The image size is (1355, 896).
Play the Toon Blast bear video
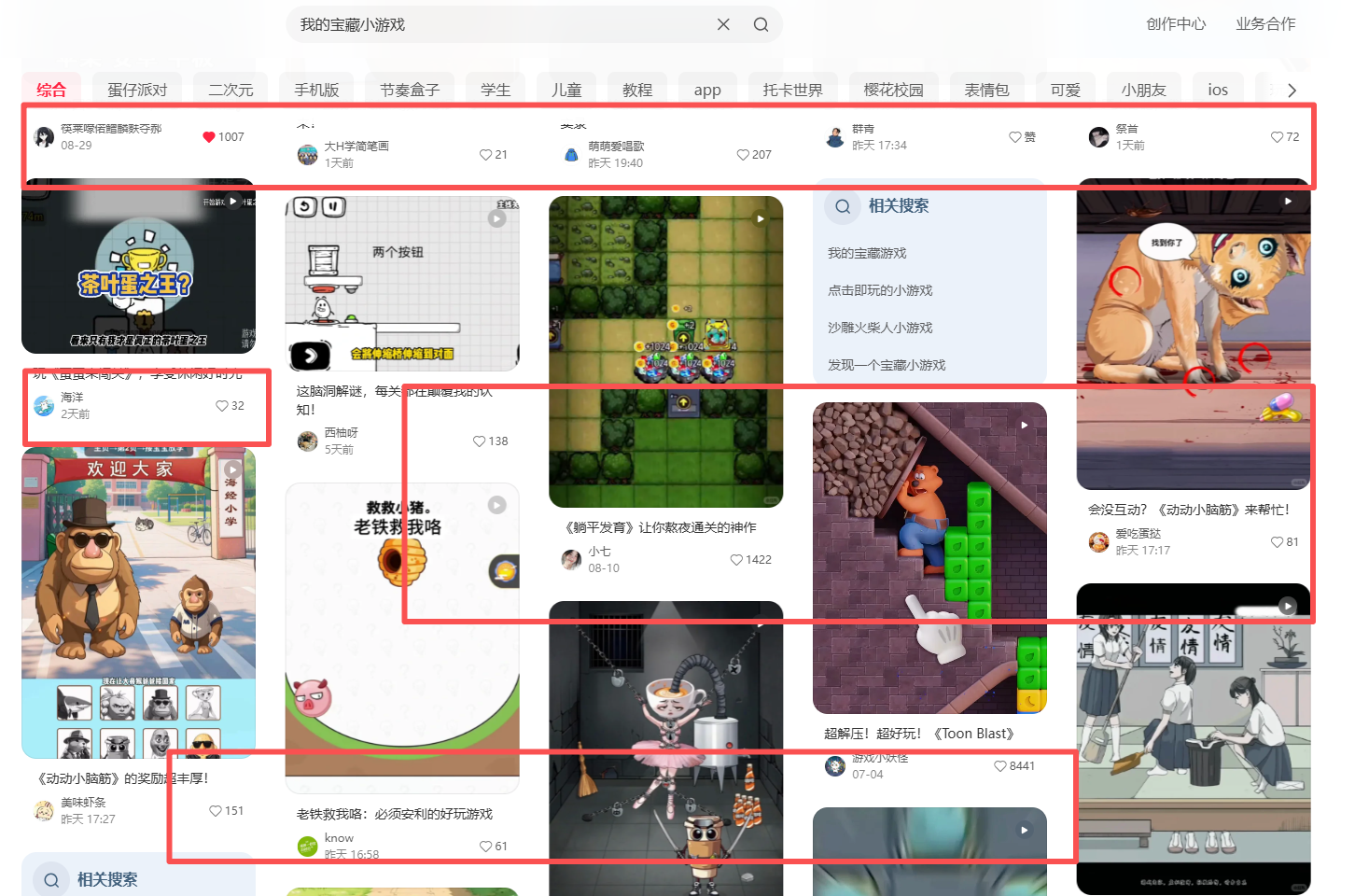click(929, 558)
